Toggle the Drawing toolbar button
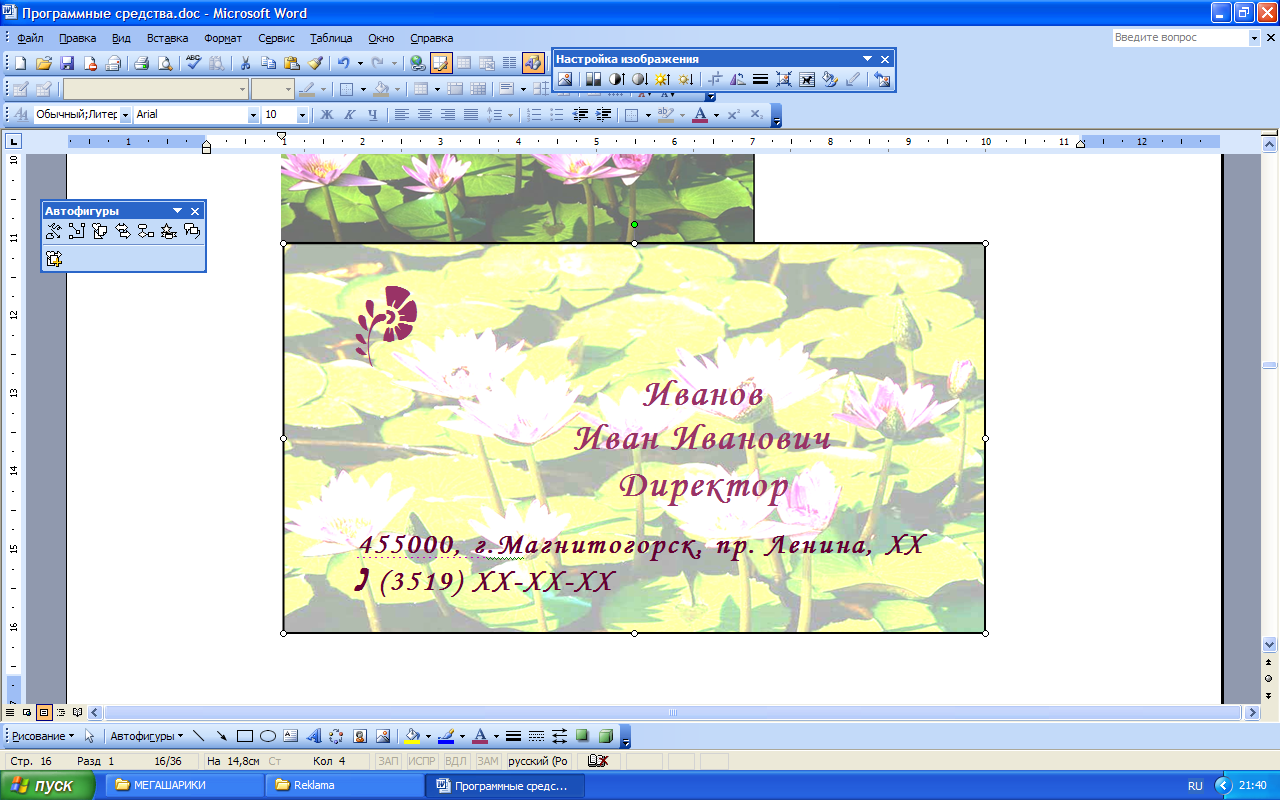 click(x=533, y=63)
